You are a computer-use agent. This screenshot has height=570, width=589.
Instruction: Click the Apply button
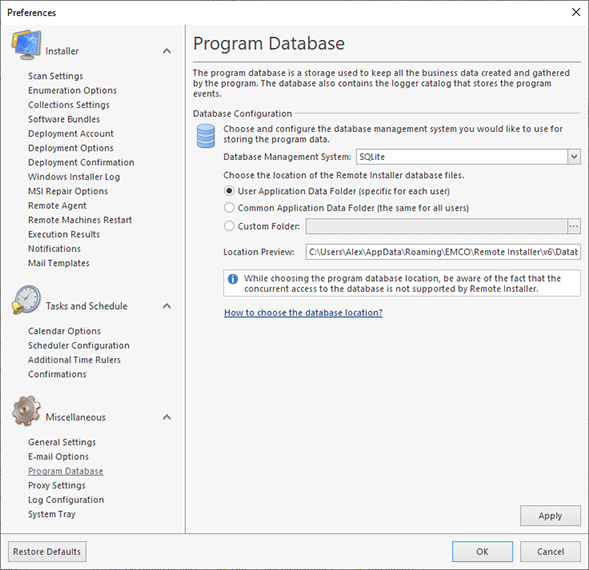(x=550, y=516)
